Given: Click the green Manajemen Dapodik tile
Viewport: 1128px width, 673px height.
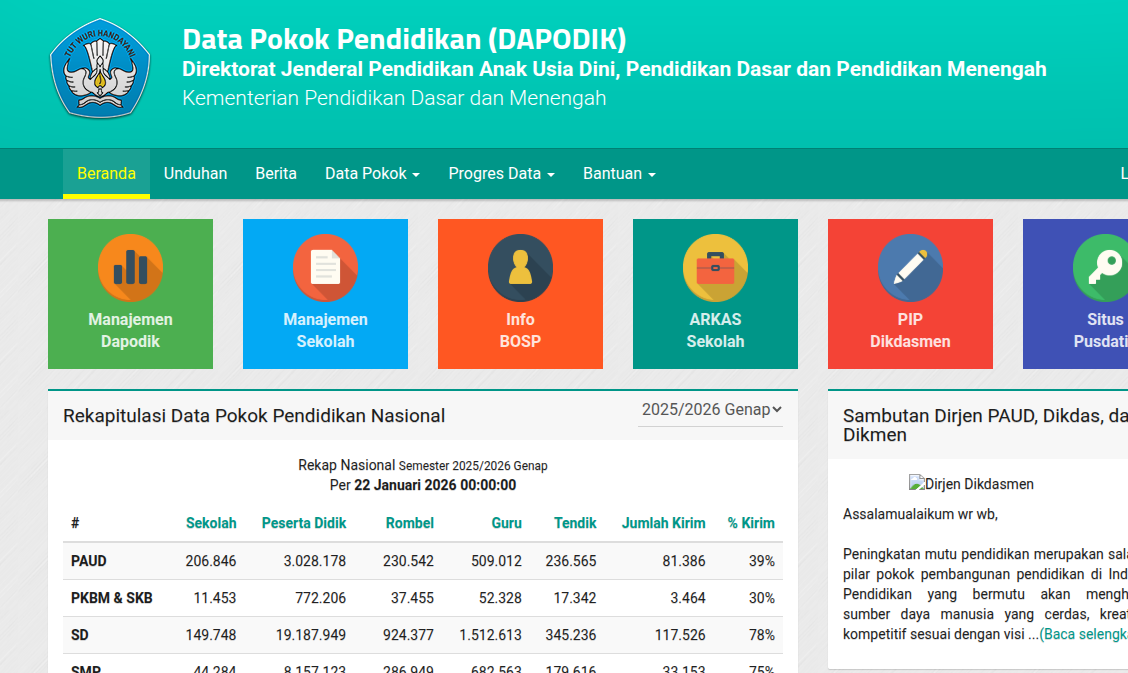Looking at the screenshot, I should pos(130,294).
